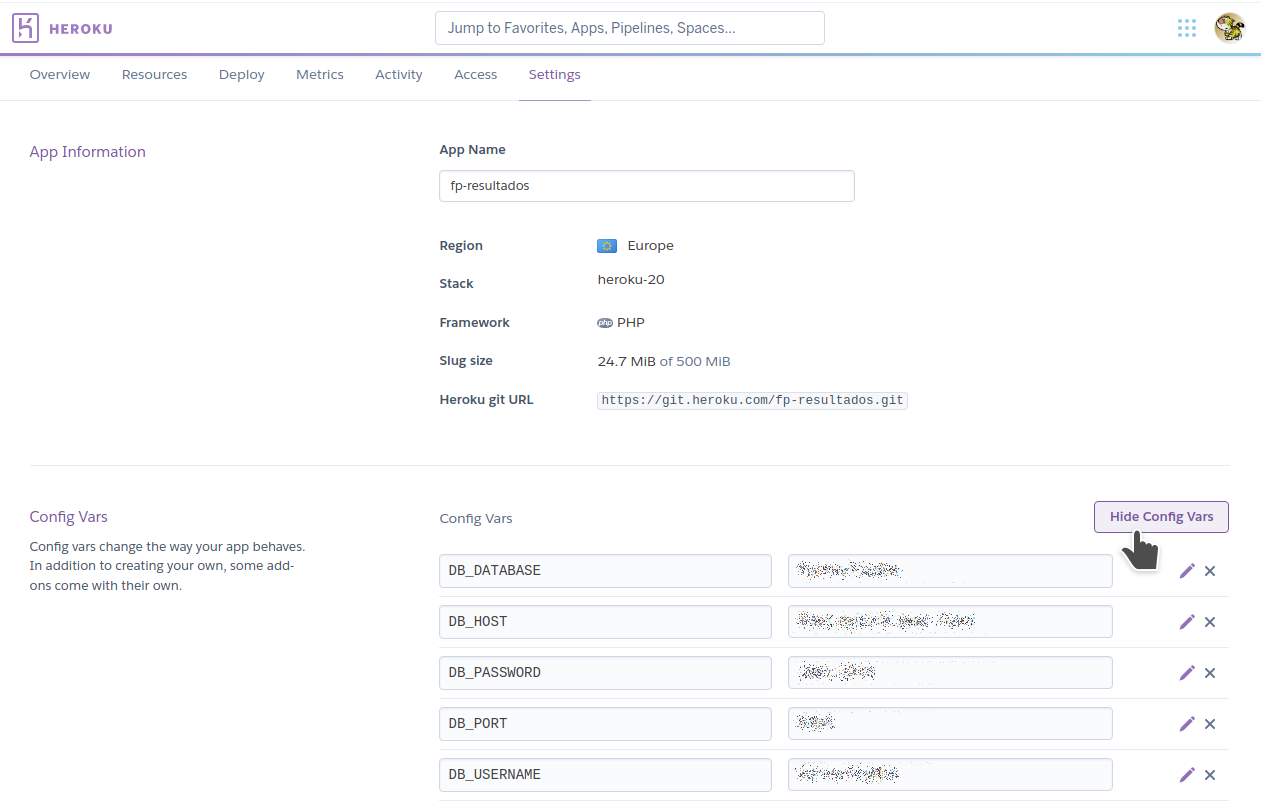
Task: Switch to the Activity tab
Action: click(x=399, y=75)
